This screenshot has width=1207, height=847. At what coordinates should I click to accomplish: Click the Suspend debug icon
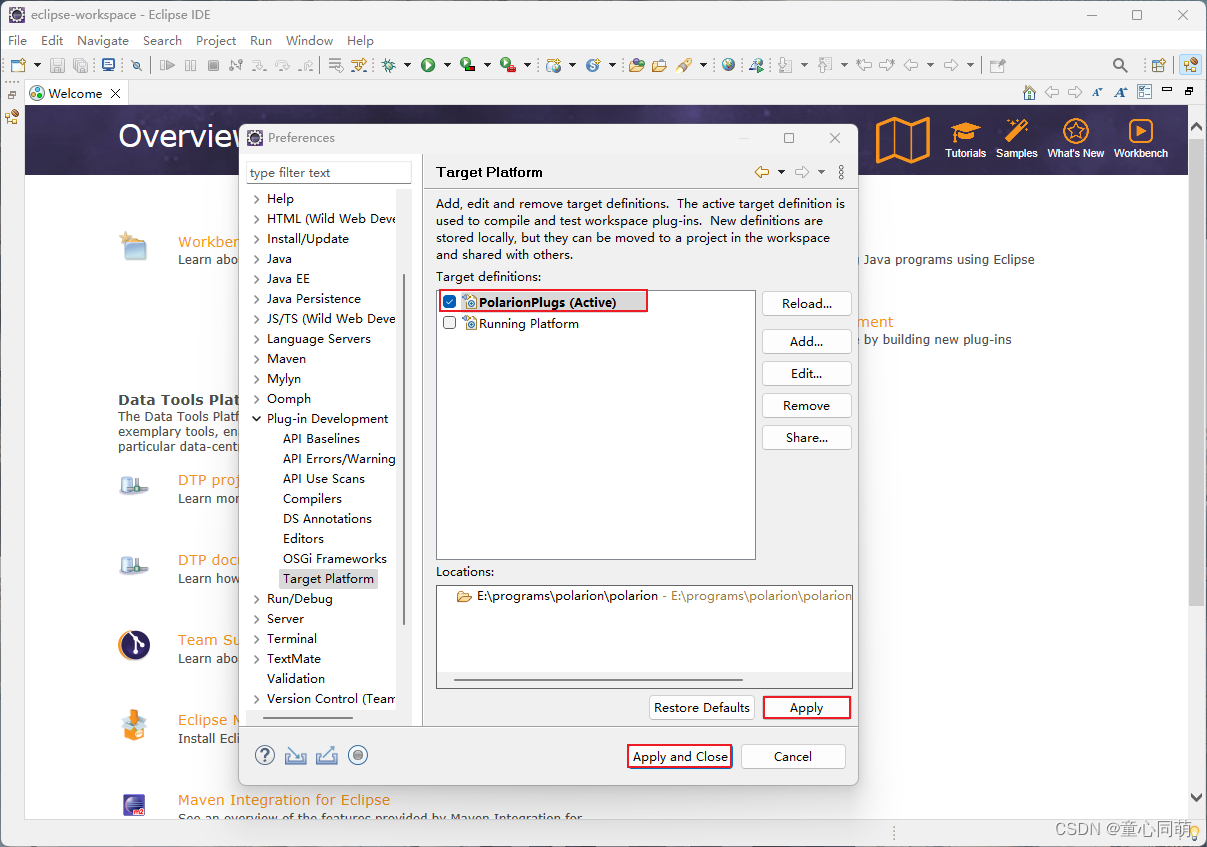190,65
